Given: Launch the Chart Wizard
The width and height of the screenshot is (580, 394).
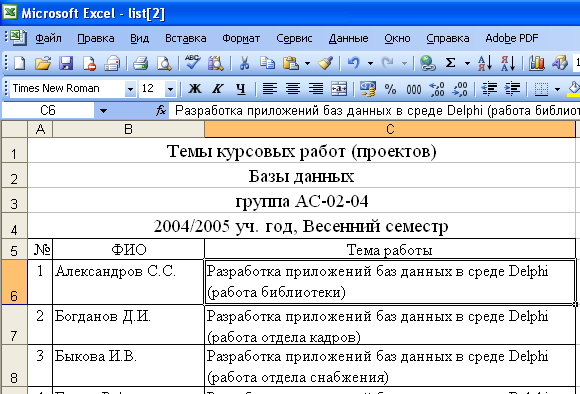Looking at the screenshot, I should point(536,63).
